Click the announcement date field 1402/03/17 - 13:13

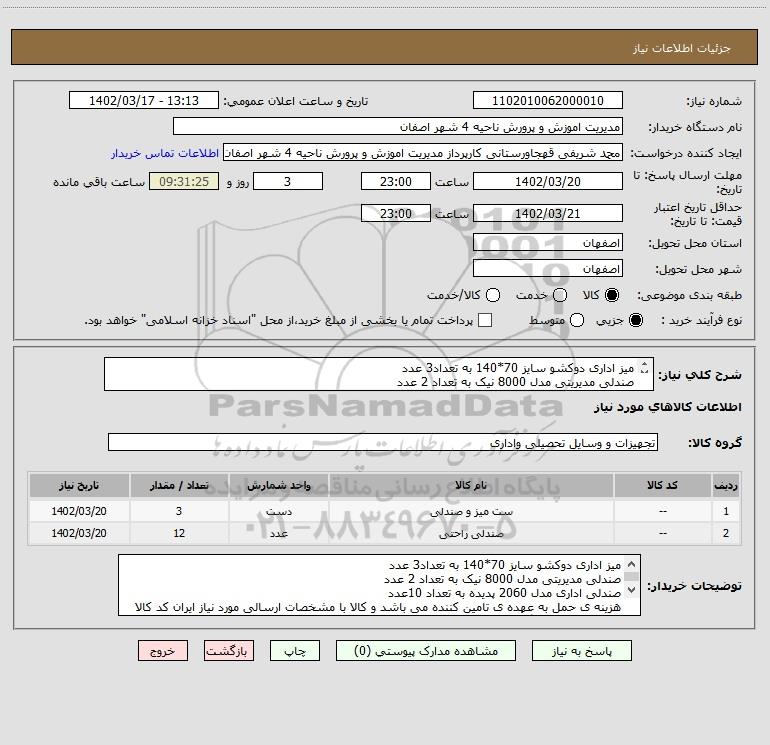pyautogui.click(x=144, y=101)
